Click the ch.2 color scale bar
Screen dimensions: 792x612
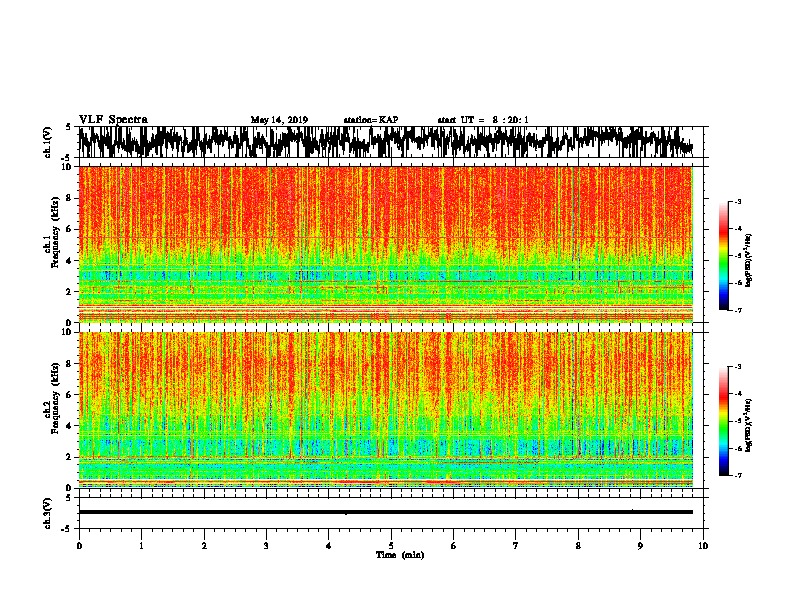coord(724,421)
